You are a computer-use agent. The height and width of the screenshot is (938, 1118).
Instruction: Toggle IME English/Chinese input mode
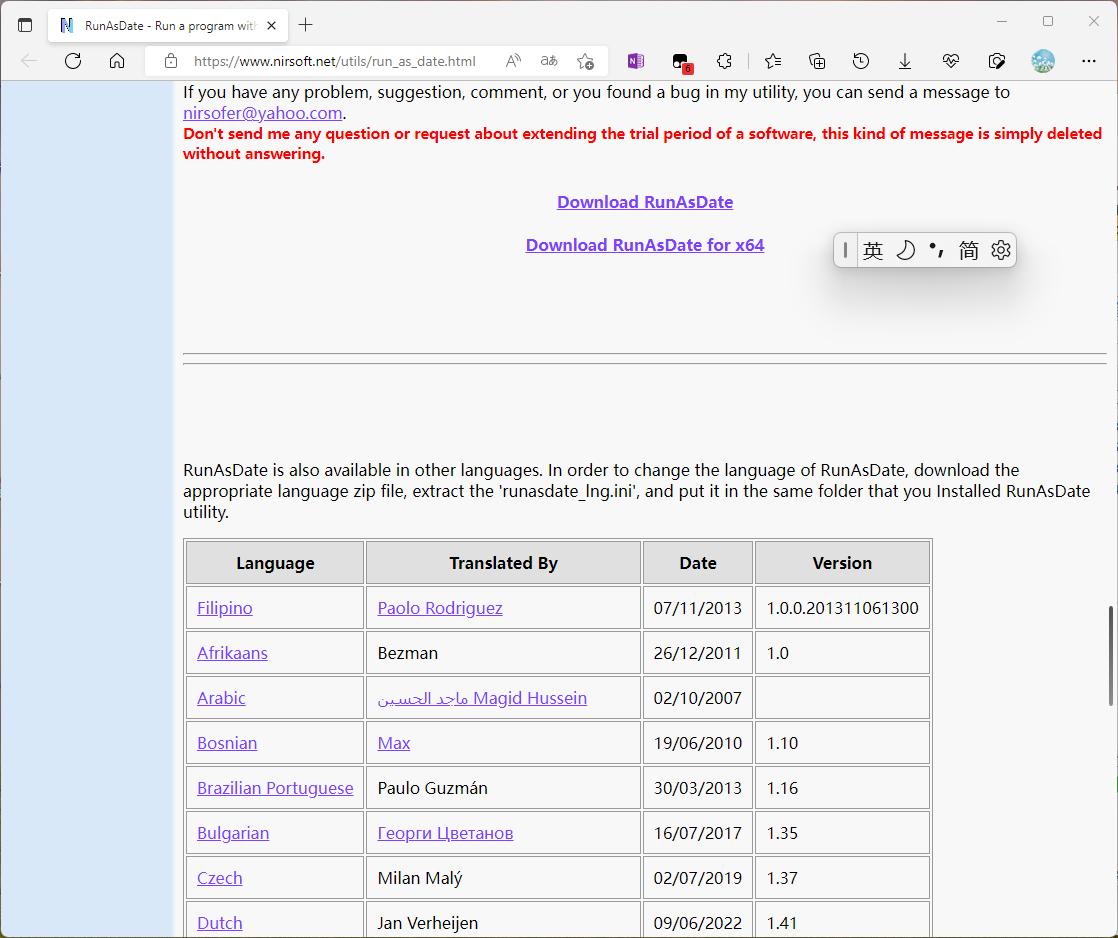[873, 250]
